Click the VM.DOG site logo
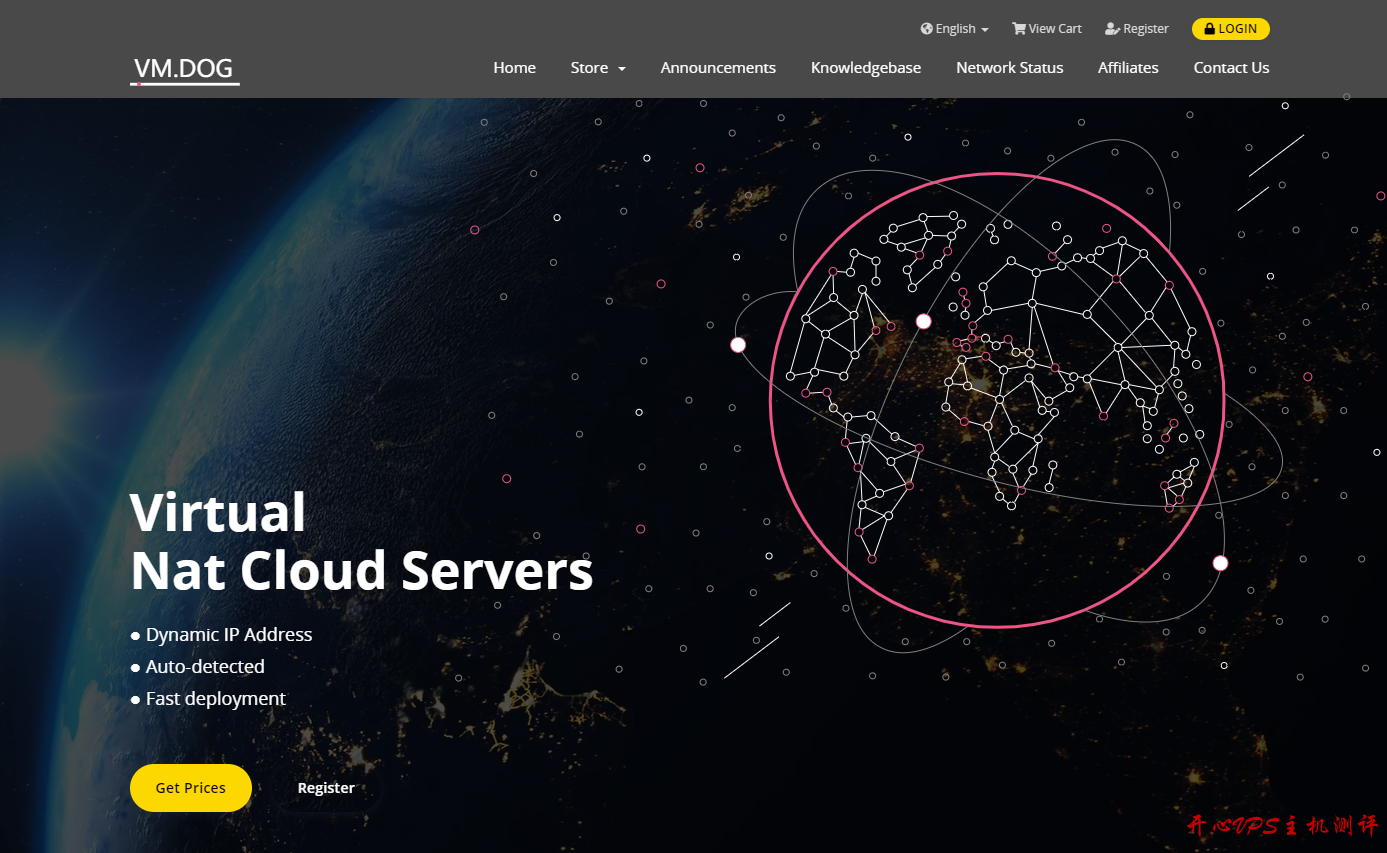This screenshot has height=853, width=1387. click(x=184, y=69)
